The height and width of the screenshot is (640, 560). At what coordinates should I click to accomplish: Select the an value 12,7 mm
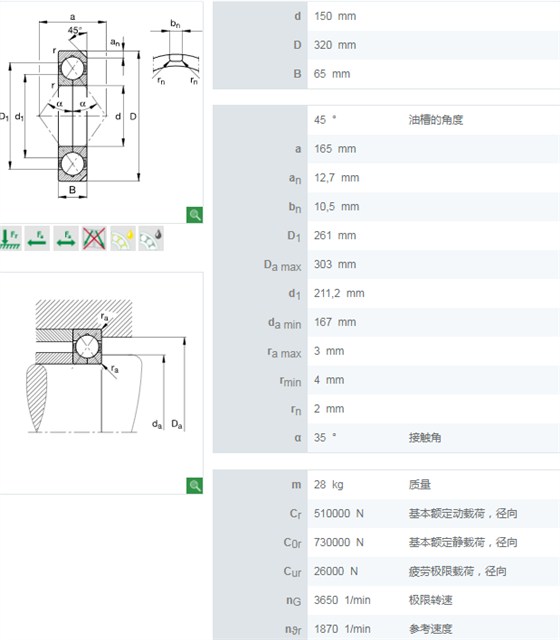coord(336,178)
